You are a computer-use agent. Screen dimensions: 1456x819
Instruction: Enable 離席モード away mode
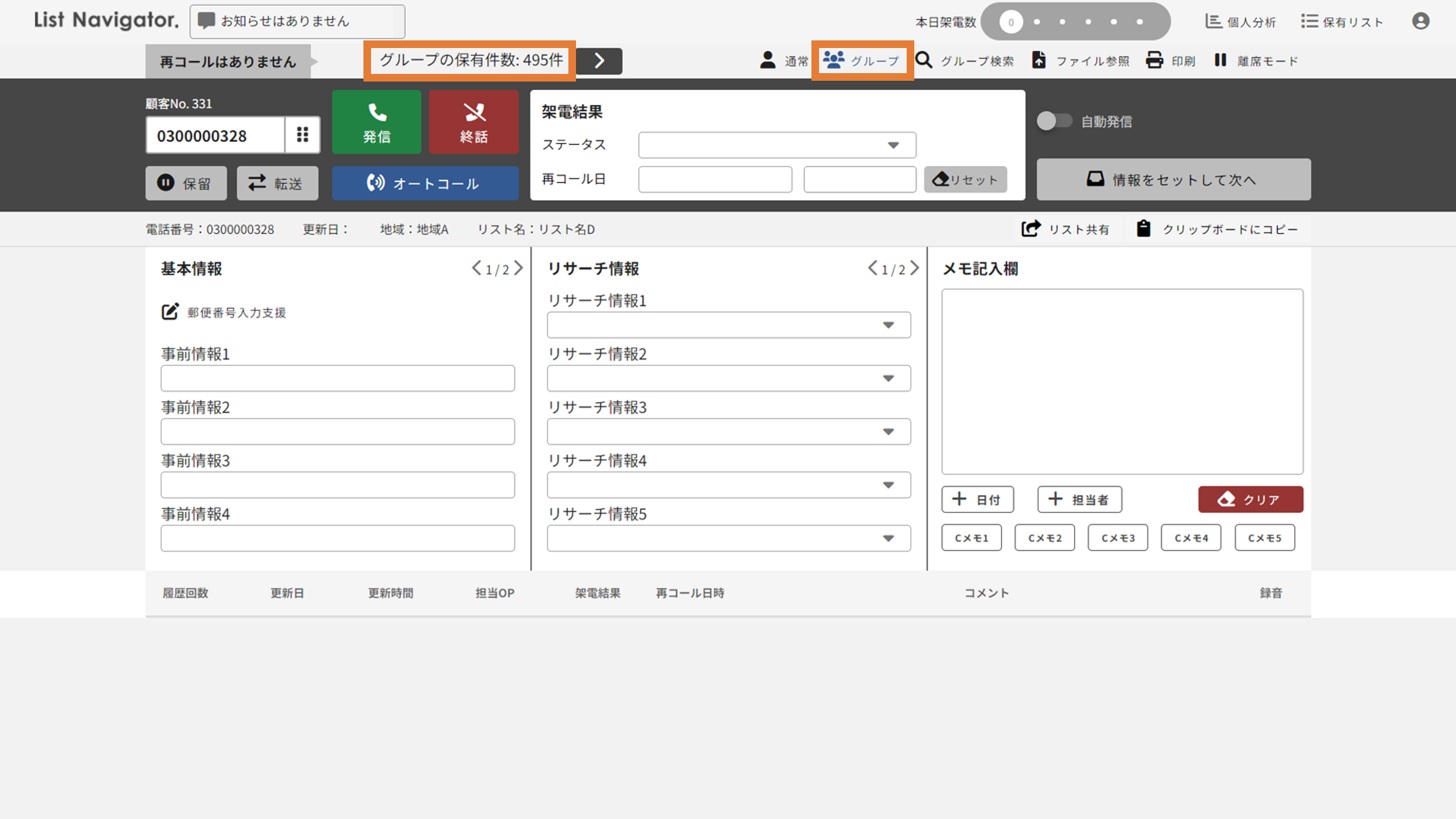pos(1254,60)
